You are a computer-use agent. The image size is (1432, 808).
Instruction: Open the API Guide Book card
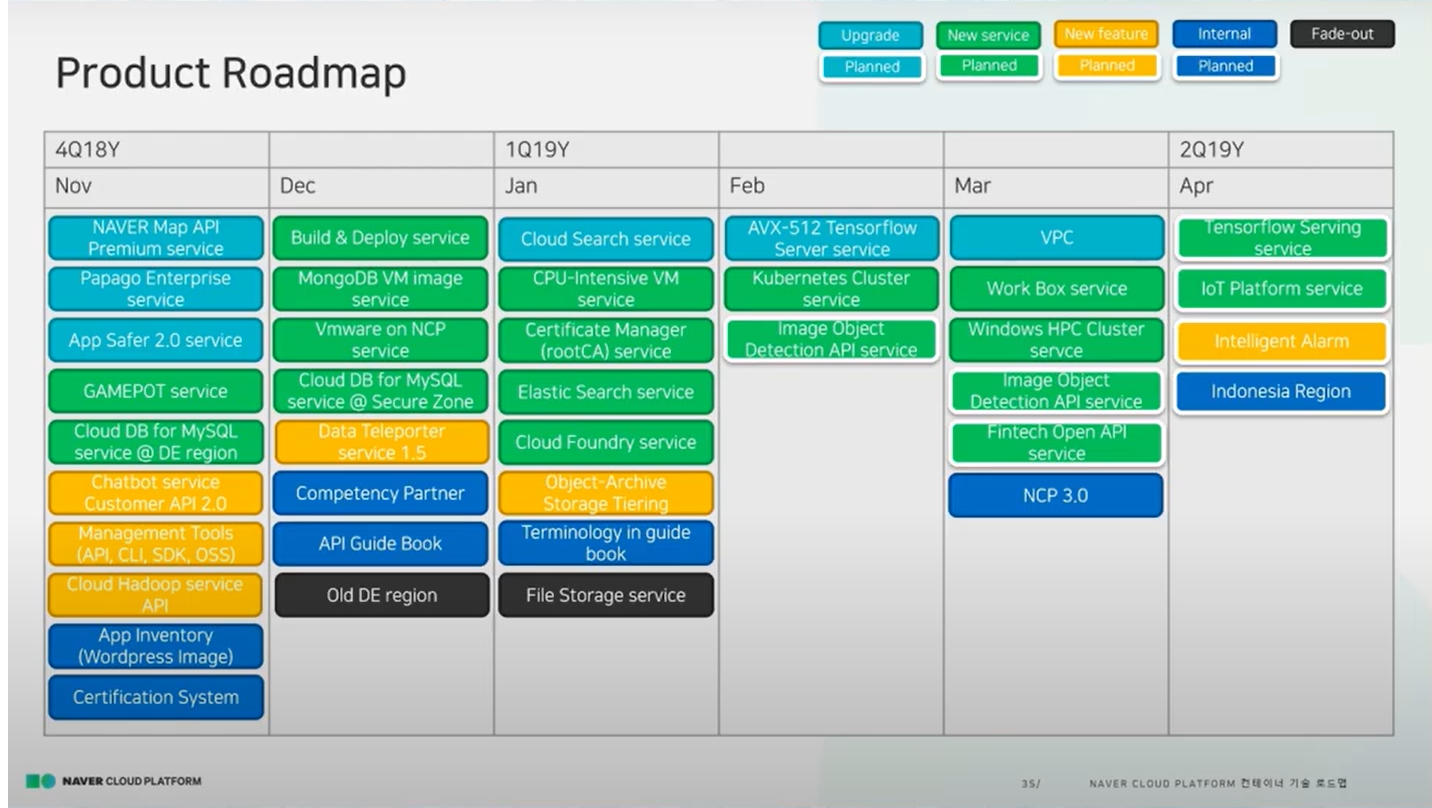[x=381, y=544]
